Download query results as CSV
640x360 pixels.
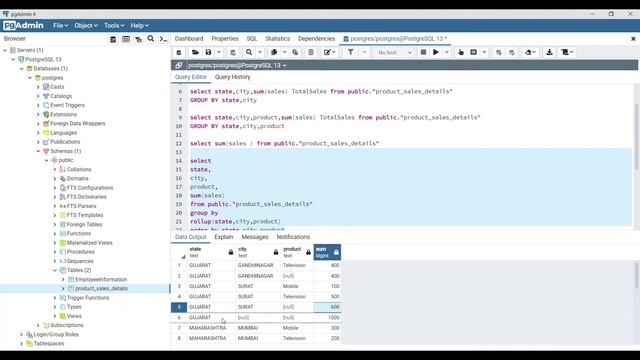[549, 52]
